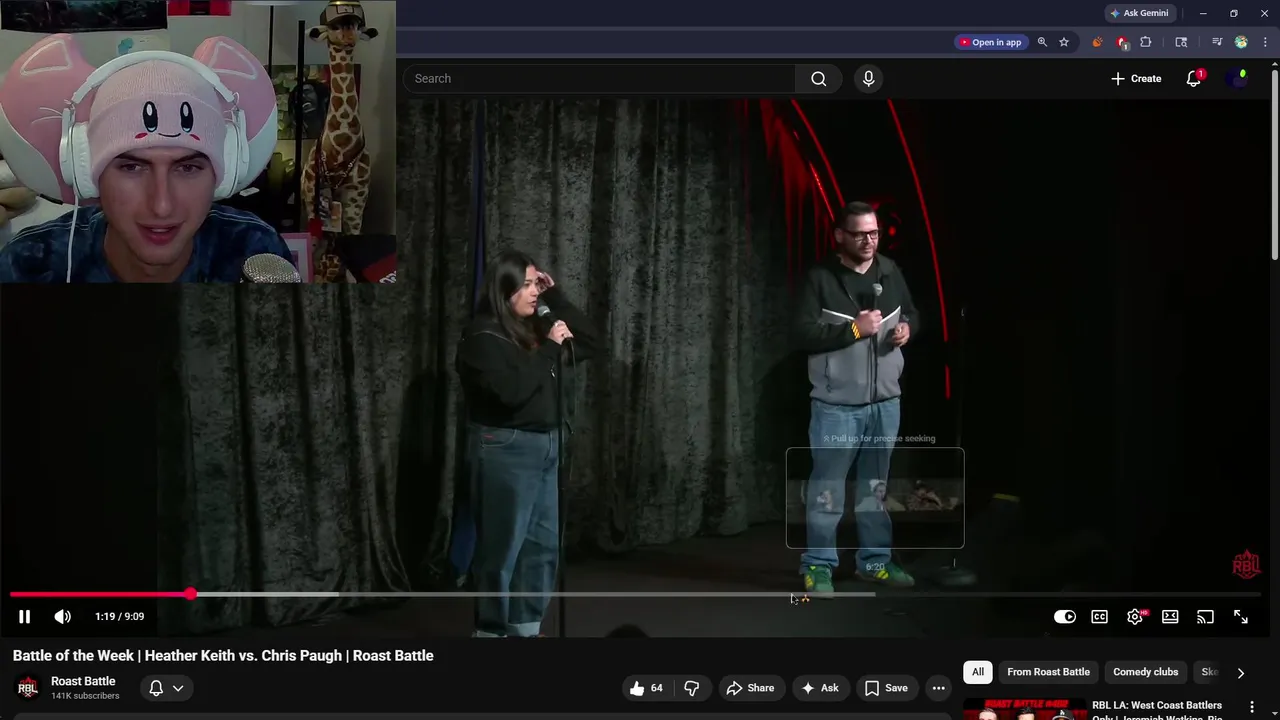Click the page vertical scrollbar
The height and width of the screenshot is (720, 1280).
[1274, 165]
